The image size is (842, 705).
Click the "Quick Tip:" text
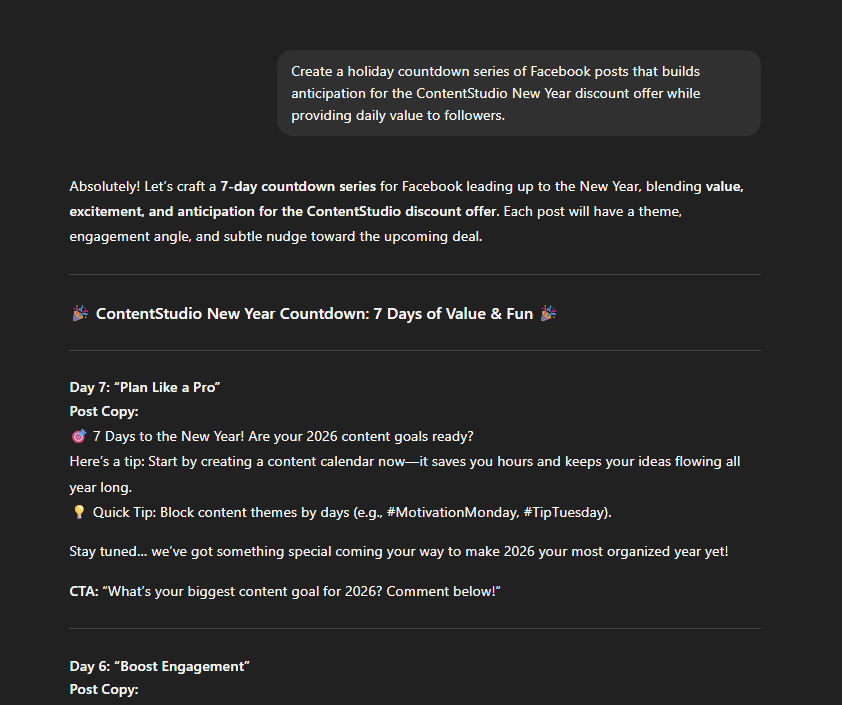tap(124, 512)
